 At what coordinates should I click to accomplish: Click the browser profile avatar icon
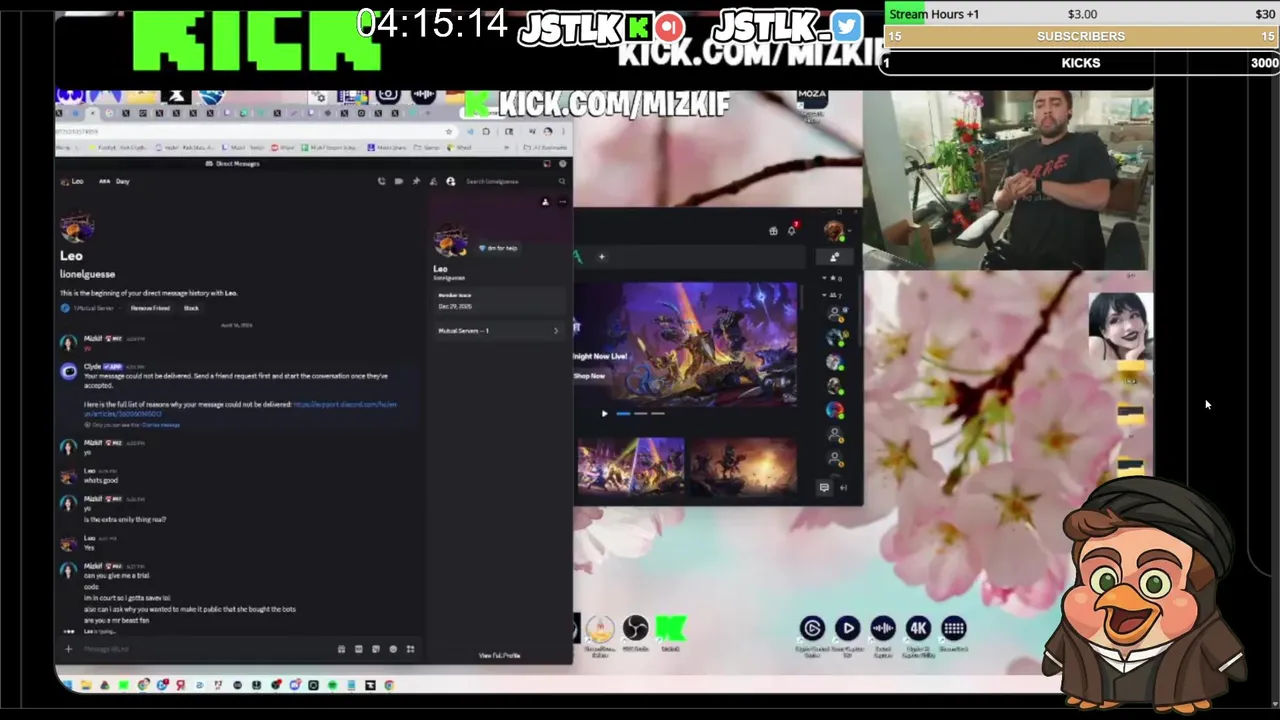[548, 131]
